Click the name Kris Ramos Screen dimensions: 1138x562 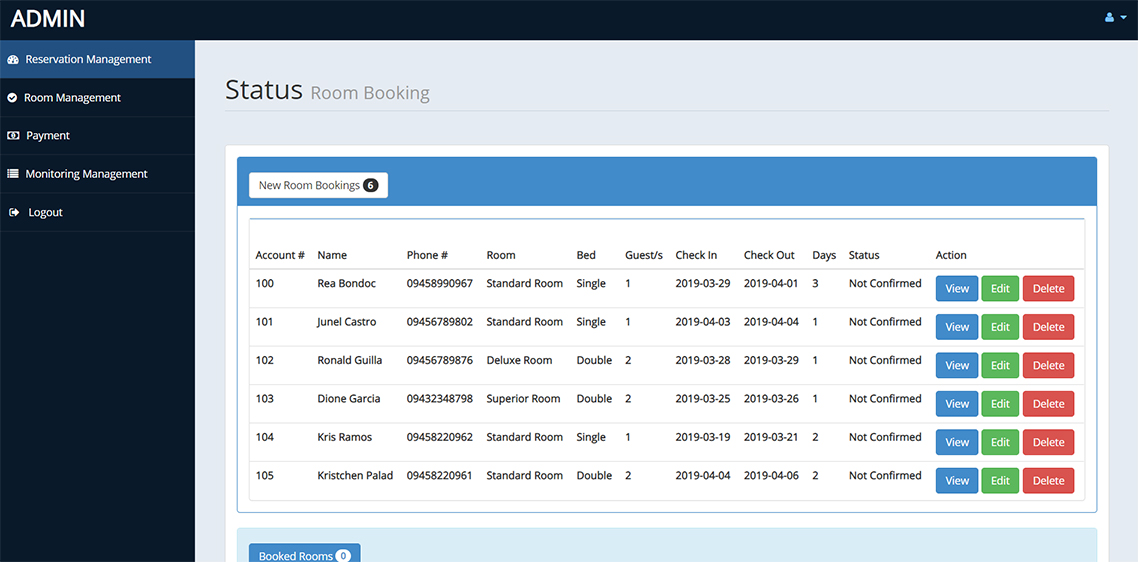[x=345, y=437]
